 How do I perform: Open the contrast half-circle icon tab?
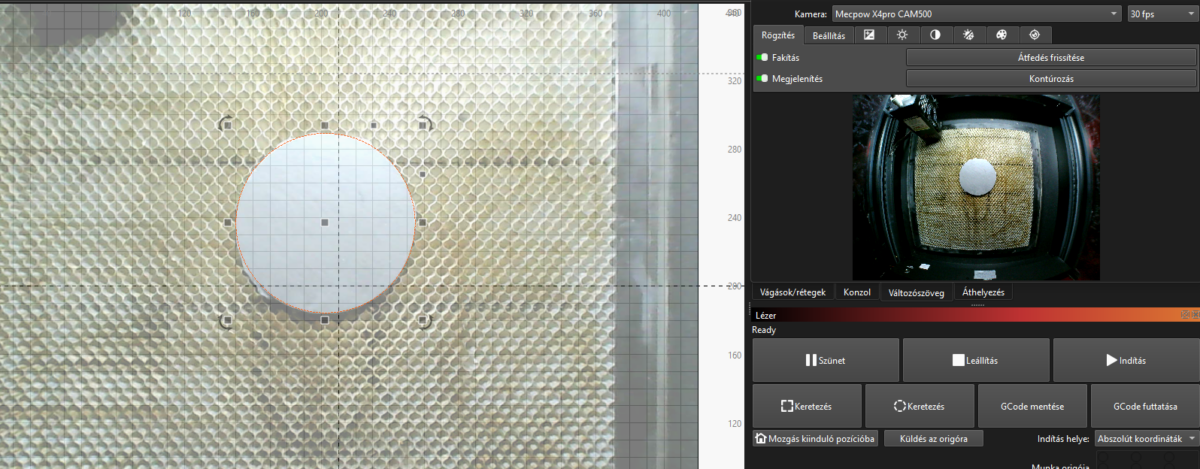click(935, 35)
